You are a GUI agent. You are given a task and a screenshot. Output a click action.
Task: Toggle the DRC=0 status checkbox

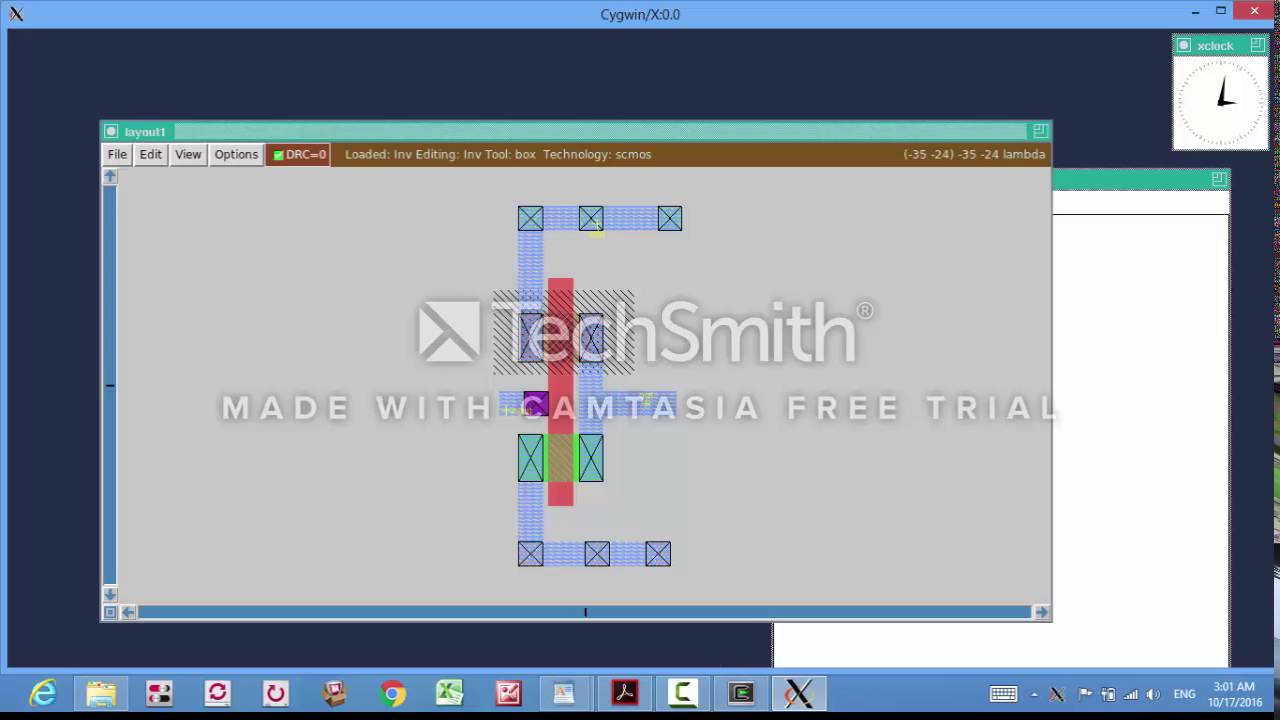(278, 155)
